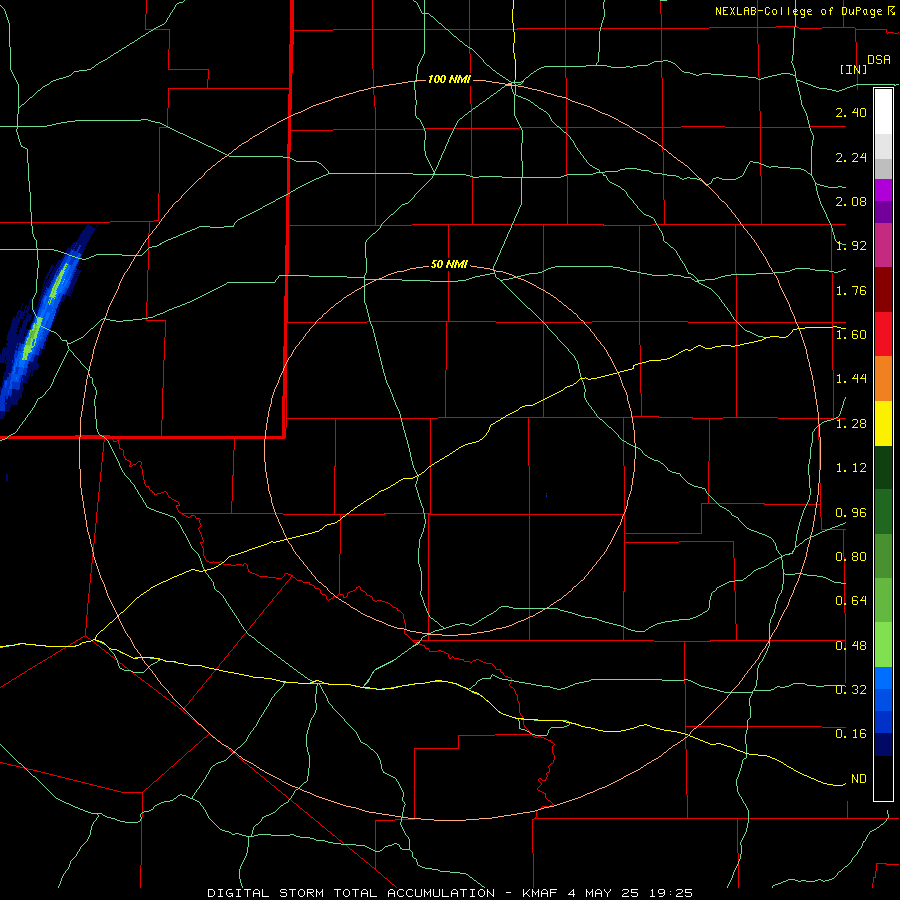Screen dimensions: 900x900
Task: Click the 0.48 legend value
Action: [x=851, y=646]
